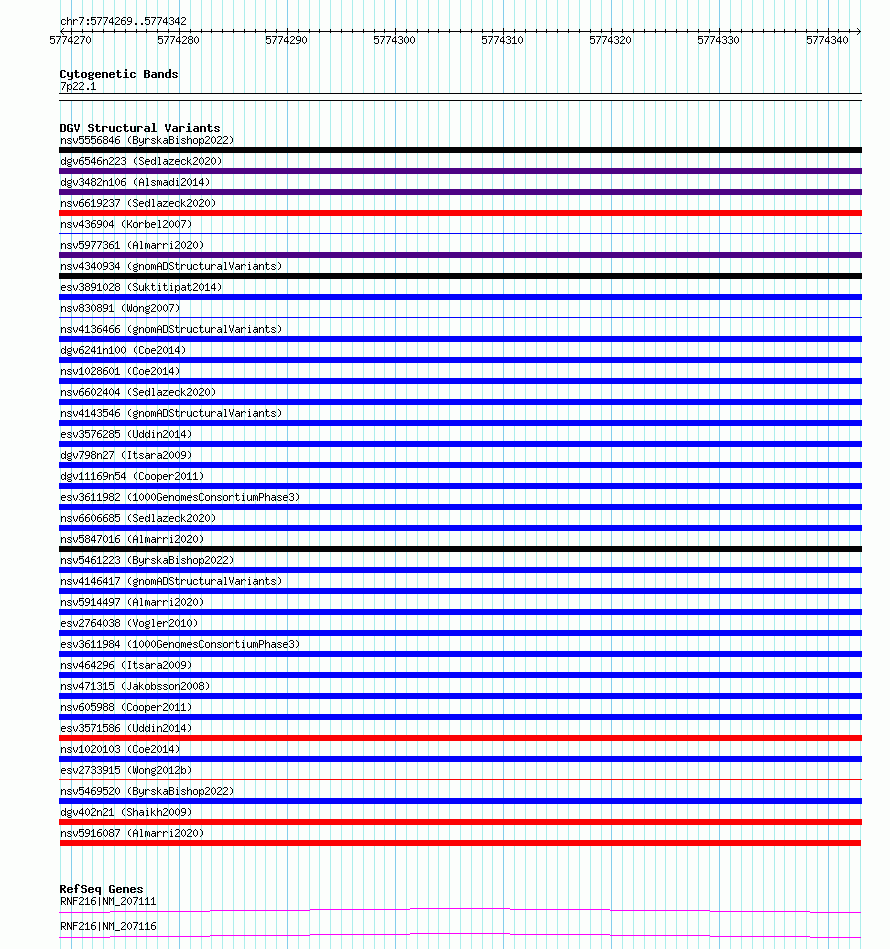
Task: Open nsv5914497 (Almarri2020) variant label
Action: (132, 602)
